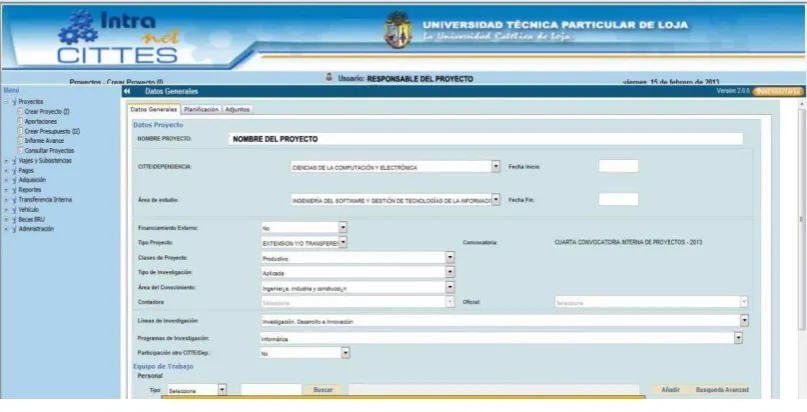Click the user icon beside Usuario
Screen dimensions: 807x412
tap(329, 78)
